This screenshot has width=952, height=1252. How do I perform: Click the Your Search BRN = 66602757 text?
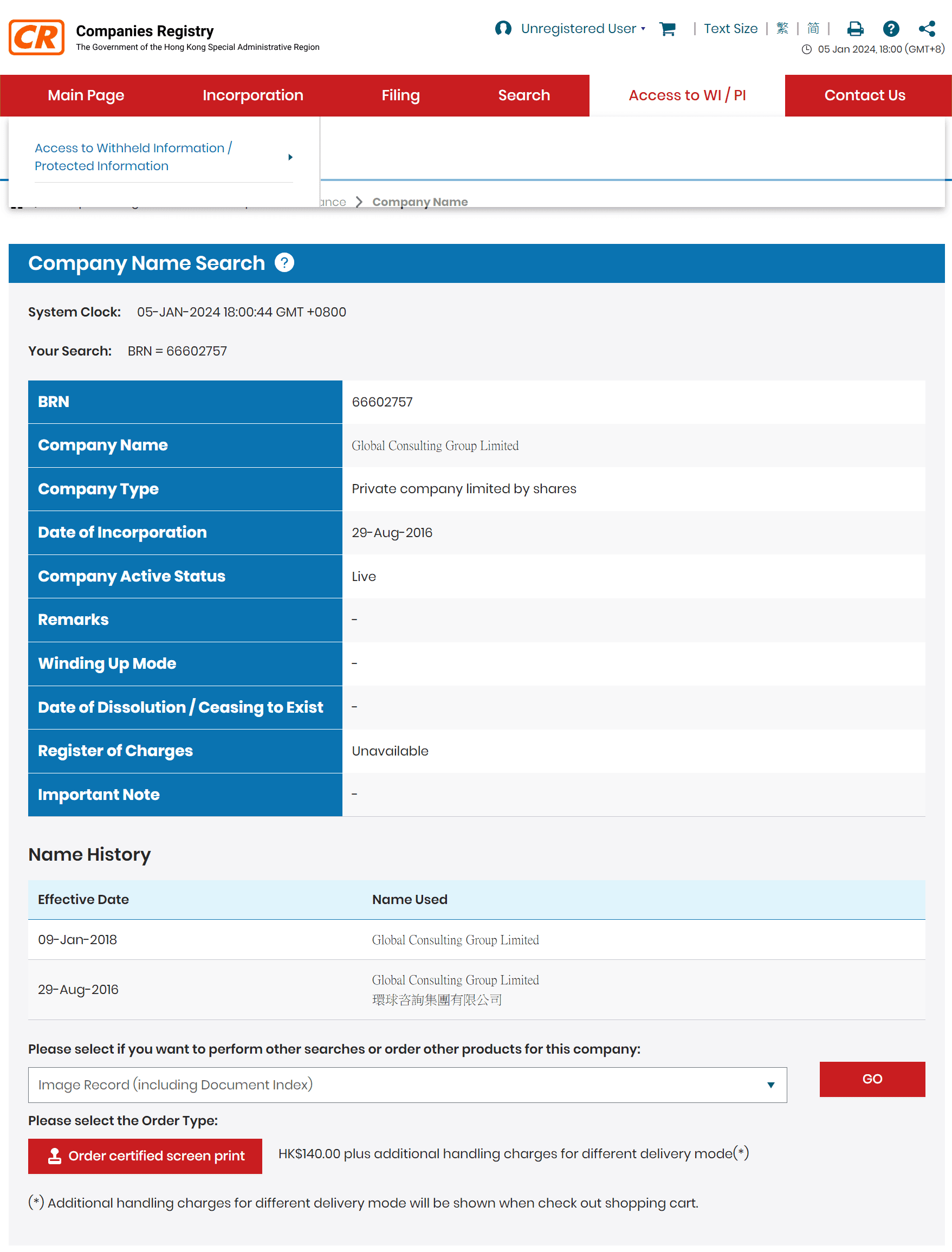tap(177, 351)
